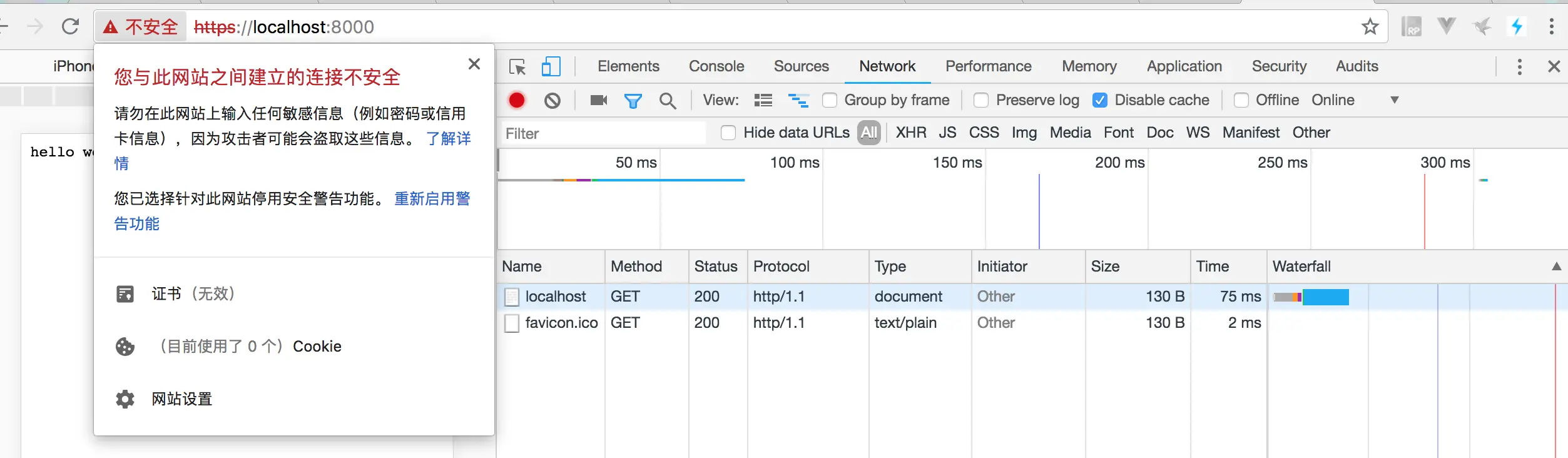The width and height of the screenshot is (1568, 458).
Task: Enable Preserve log checkbox
Action: 981,100
